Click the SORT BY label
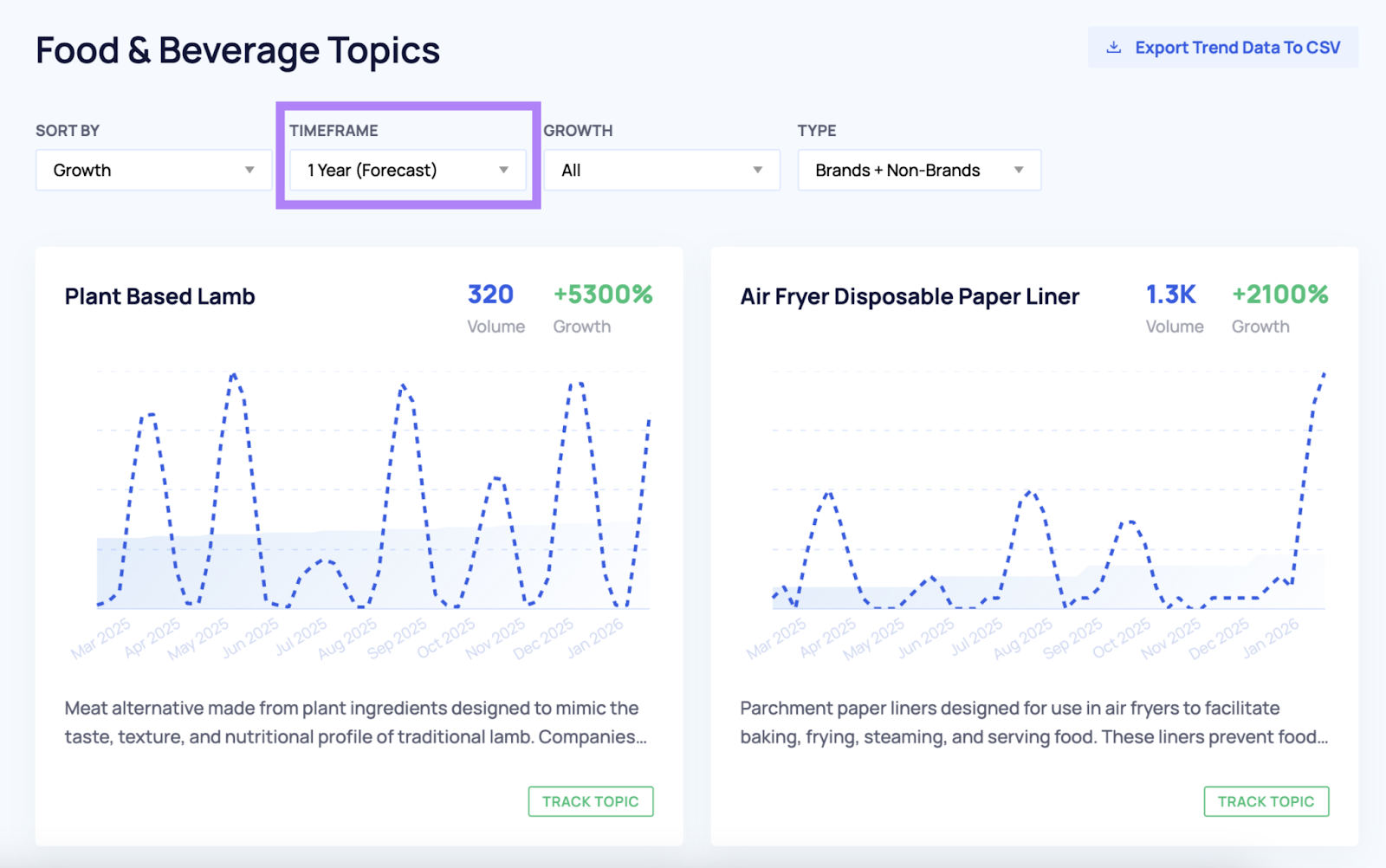The width and height of the screenshot is (1386, 868). (x=68, y=131)
